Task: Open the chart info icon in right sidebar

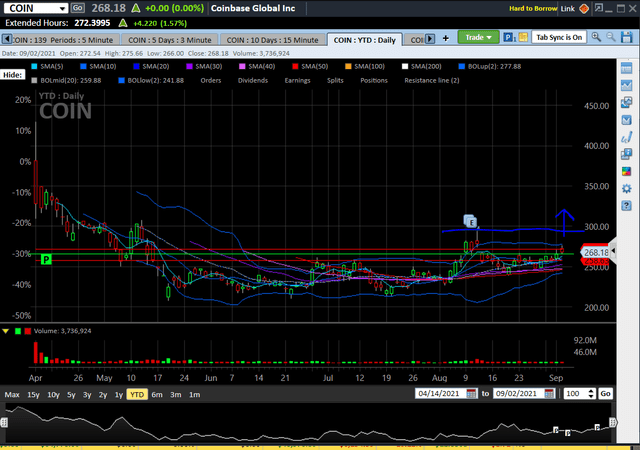Action: 627,154
